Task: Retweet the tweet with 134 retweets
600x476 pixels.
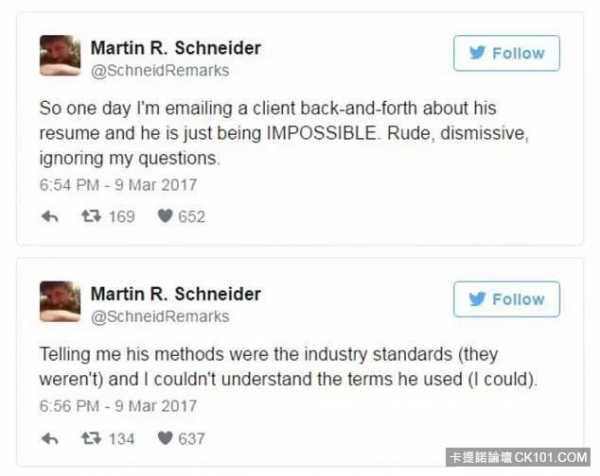Action: (x=91, y=438)
